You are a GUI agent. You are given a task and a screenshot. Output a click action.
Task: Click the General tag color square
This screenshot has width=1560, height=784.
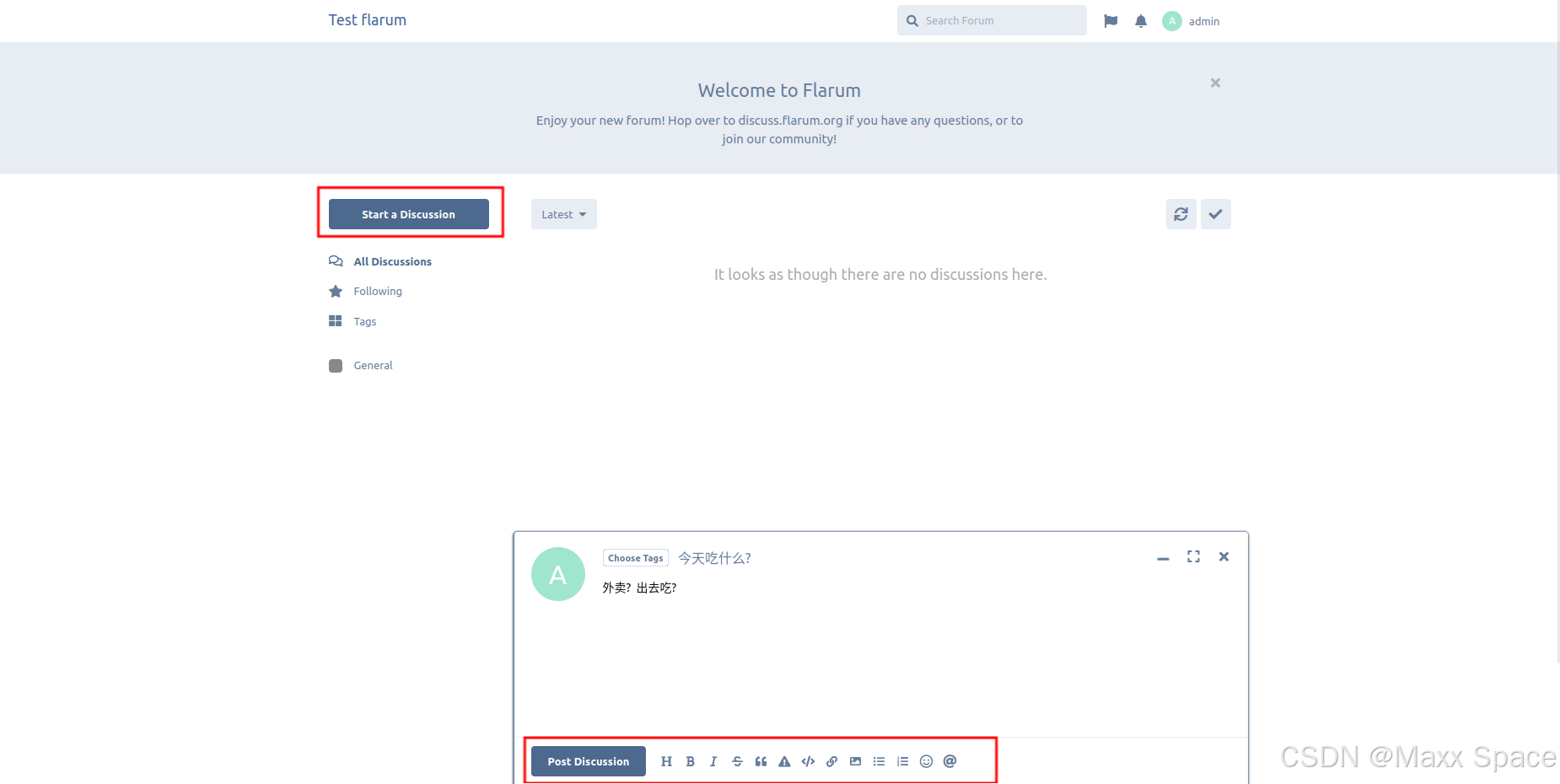coord(336,365)
